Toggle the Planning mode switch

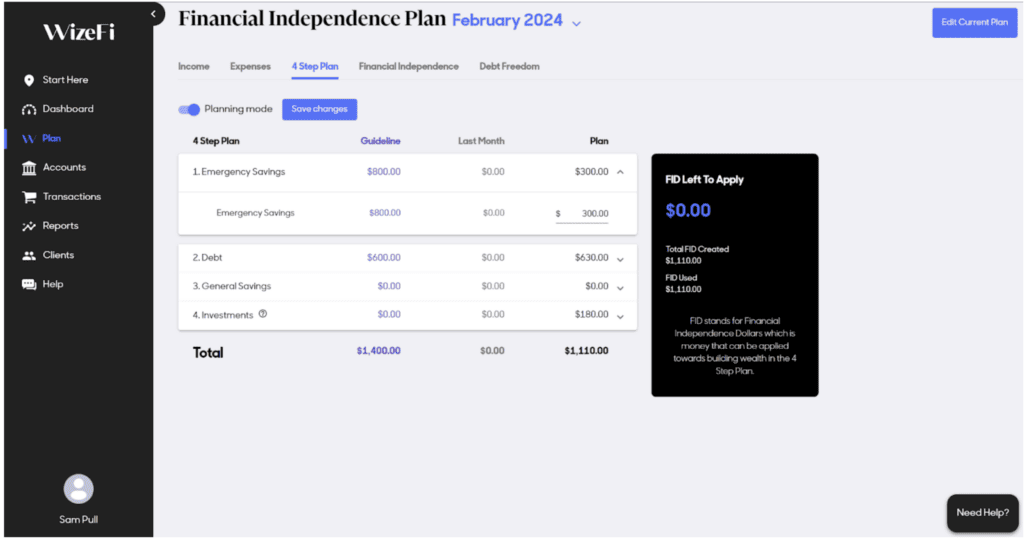click(x=189, y=109)
